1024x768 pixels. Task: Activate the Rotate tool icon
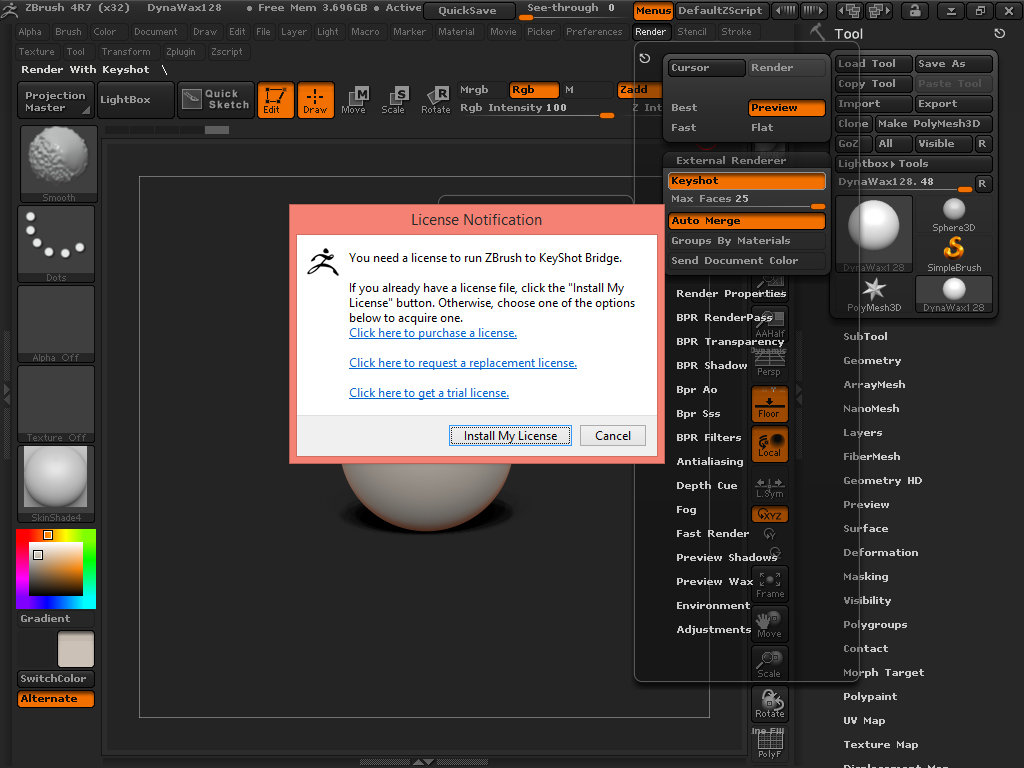pyautogui.click(x=435, y=101)
